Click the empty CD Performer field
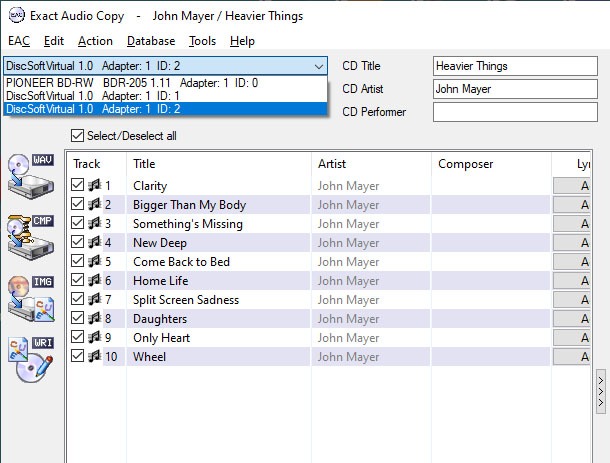The height and width of the screenshot is (463, 610). pyautogui.click(x=515, y=112)
